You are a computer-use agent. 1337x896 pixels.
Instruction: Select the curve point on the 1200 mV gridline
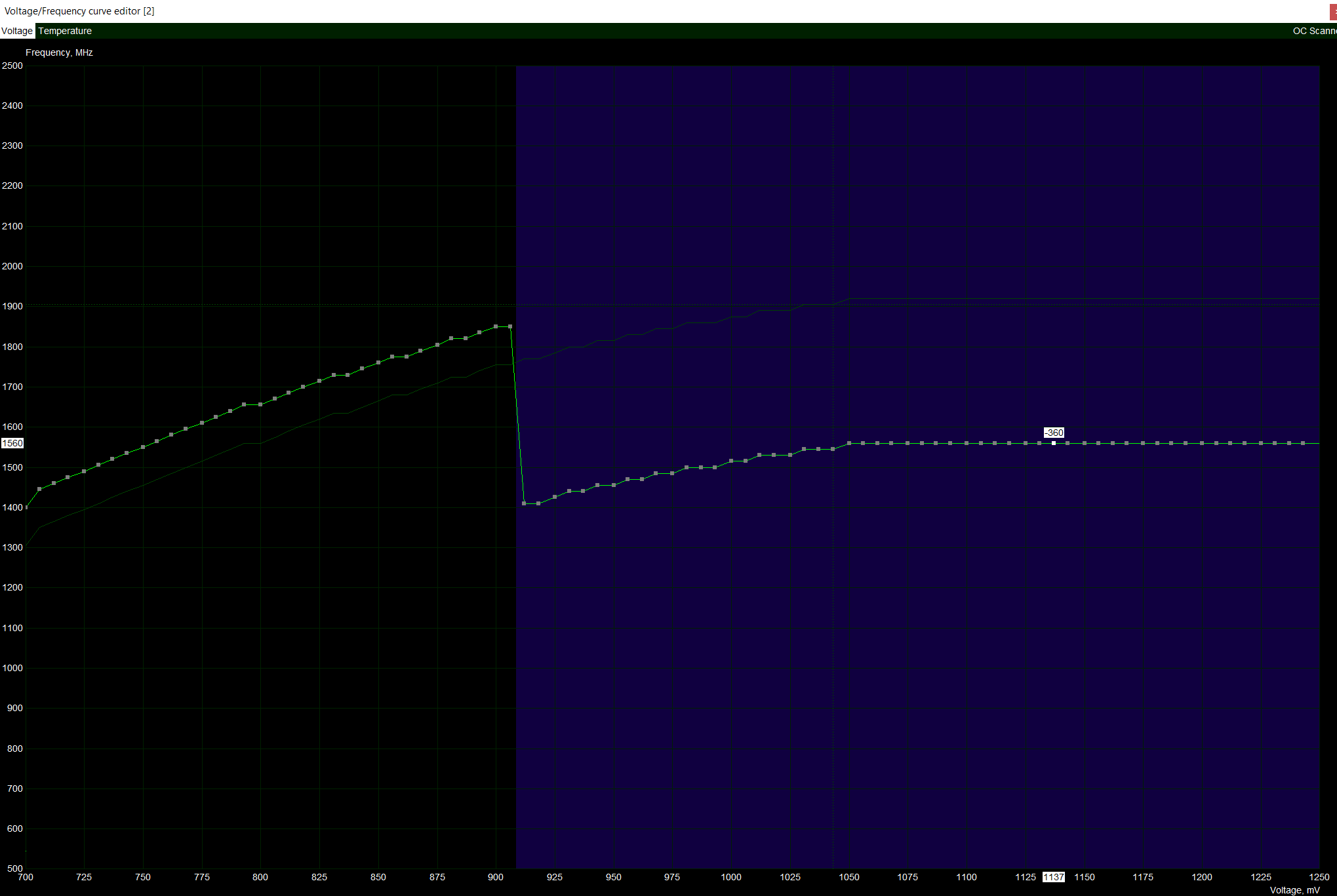coord(1202,443)
